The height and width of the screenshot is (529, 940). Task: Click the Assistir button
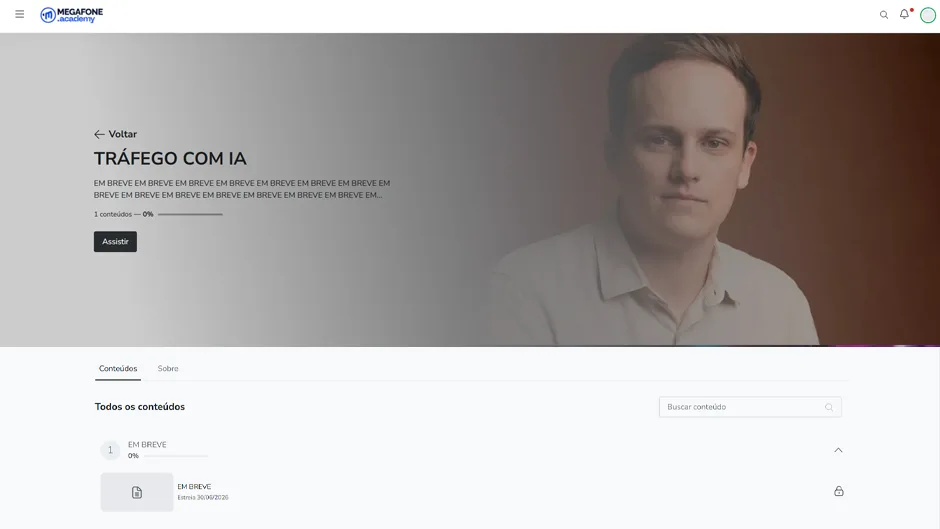click(x=115, y=242)
